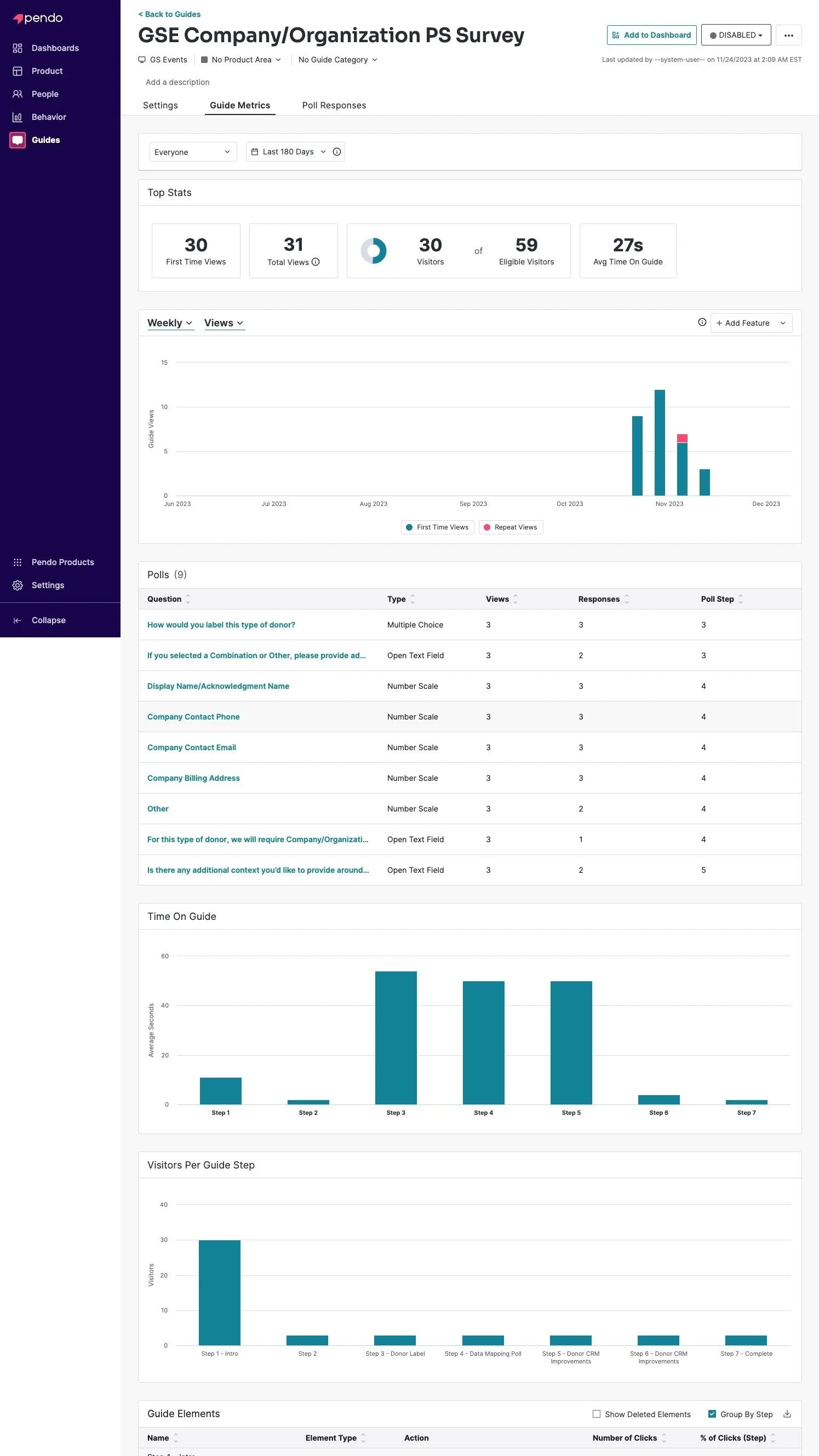Switch to the Poll Responses tab
The width and height of the screenshot is (819, 1456).
click(334, 105)
